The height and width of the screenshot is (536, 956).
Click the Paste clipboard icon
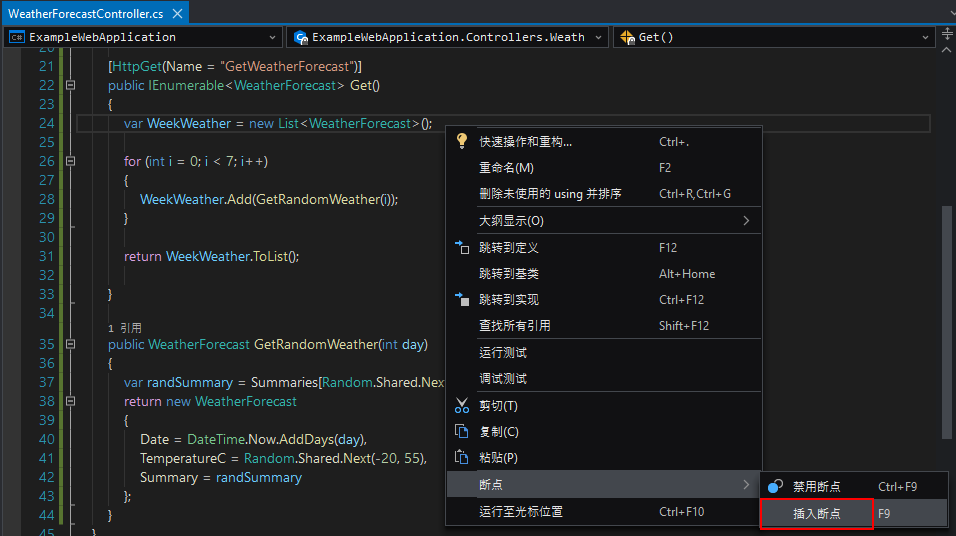(x=462, y=457)
